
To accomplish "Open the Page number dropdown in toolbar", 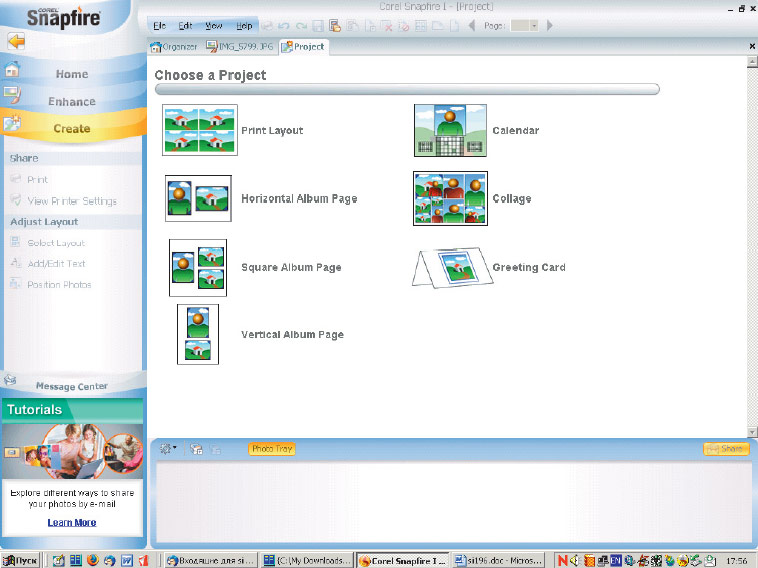I will point(533,25).
